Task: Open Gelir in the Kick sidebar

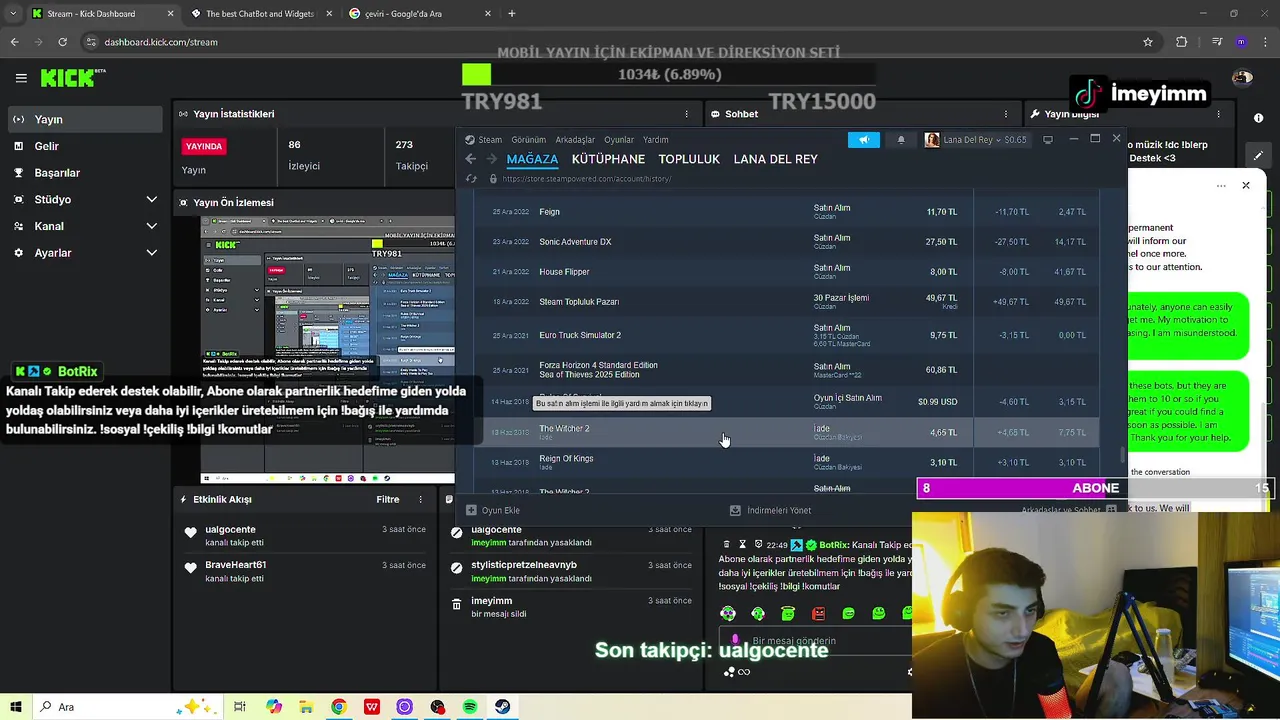Action: (x=84, y=146)
